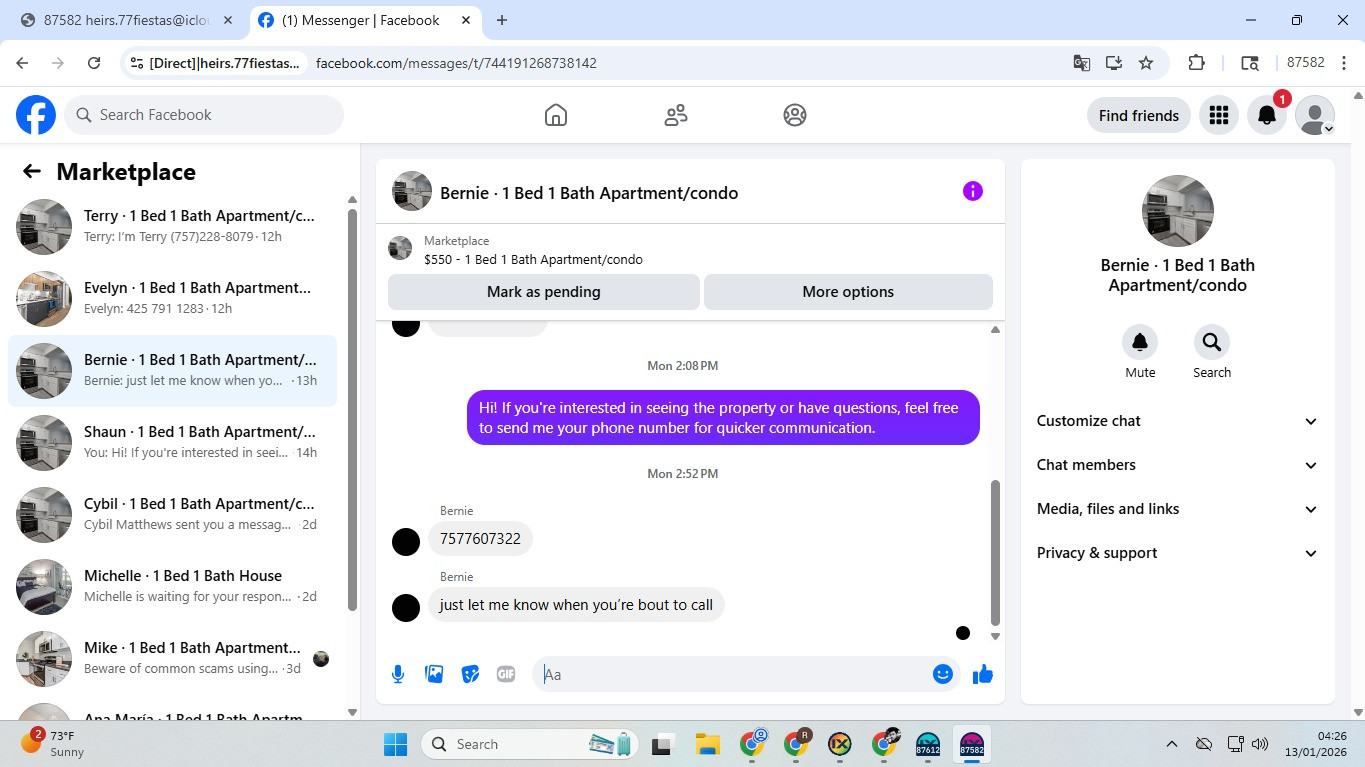Click the browser address bar URL
Screen dimensions: 1365x767
click(x=456, y=63)
